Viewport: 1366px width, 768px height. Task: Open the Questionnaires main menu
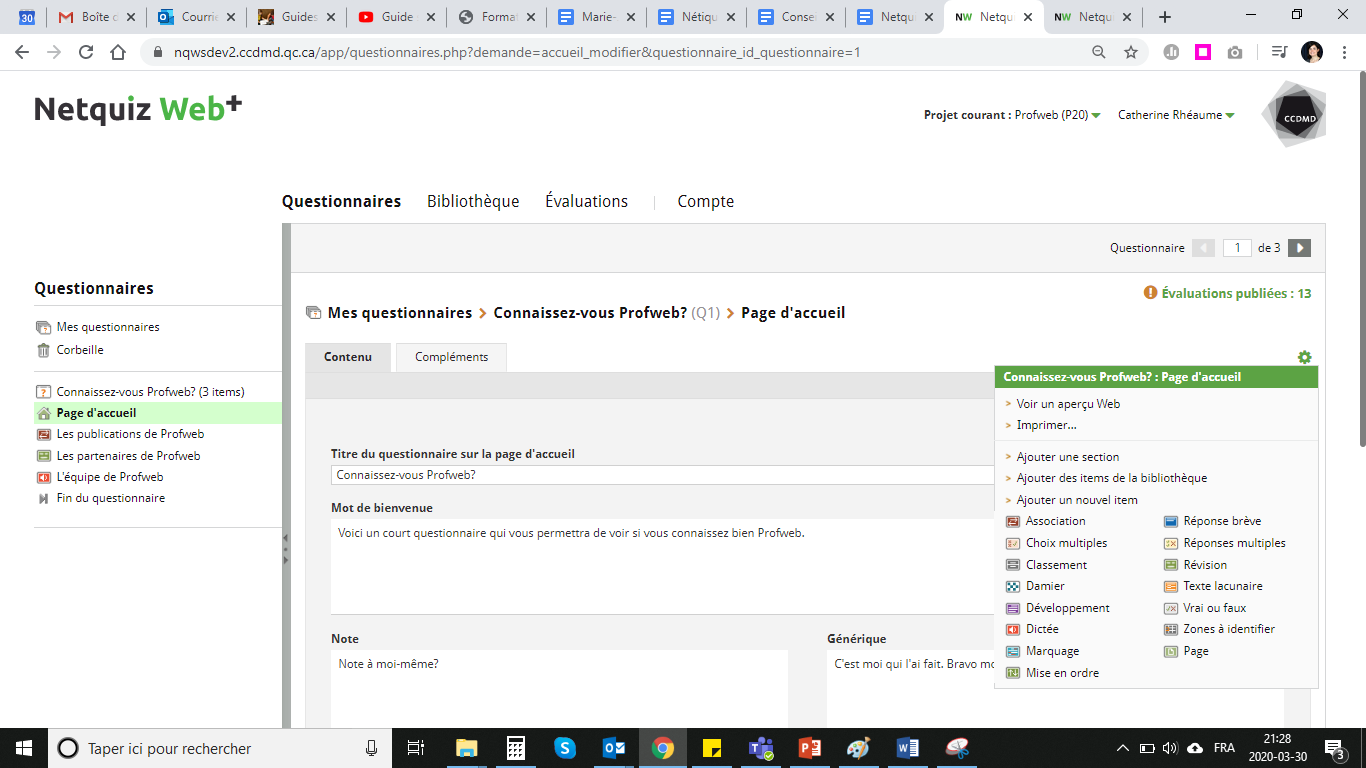click(341, 201)
